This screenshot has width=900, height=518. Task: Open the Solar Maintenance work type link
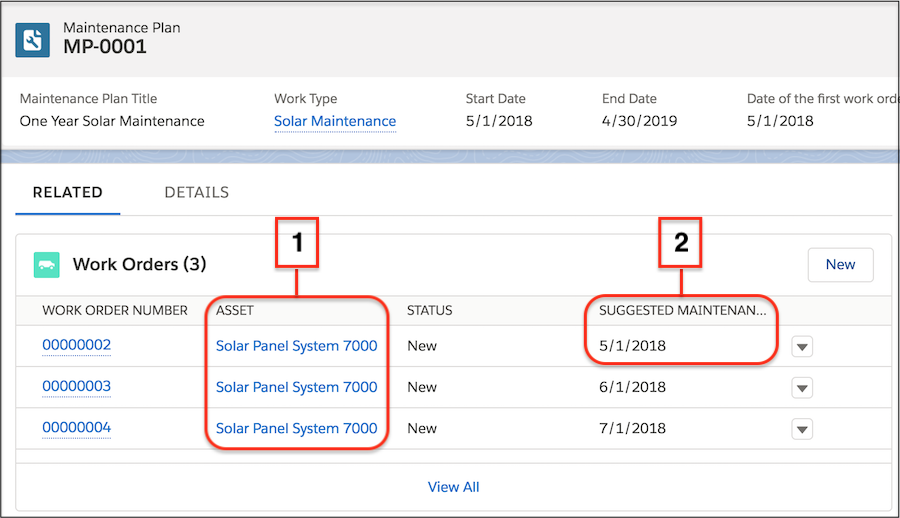coord(335,121)
